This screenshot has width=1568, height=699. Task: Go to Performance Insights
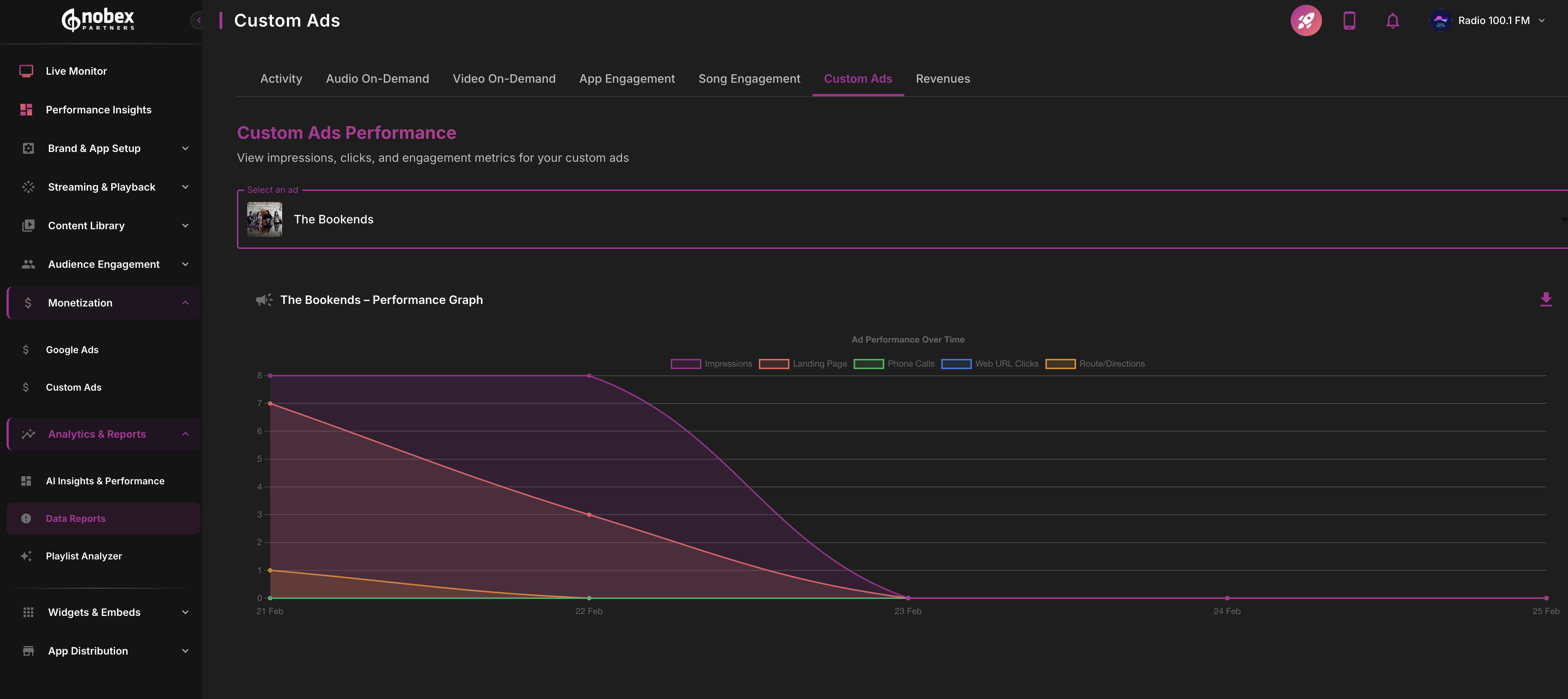coord(98,110)
